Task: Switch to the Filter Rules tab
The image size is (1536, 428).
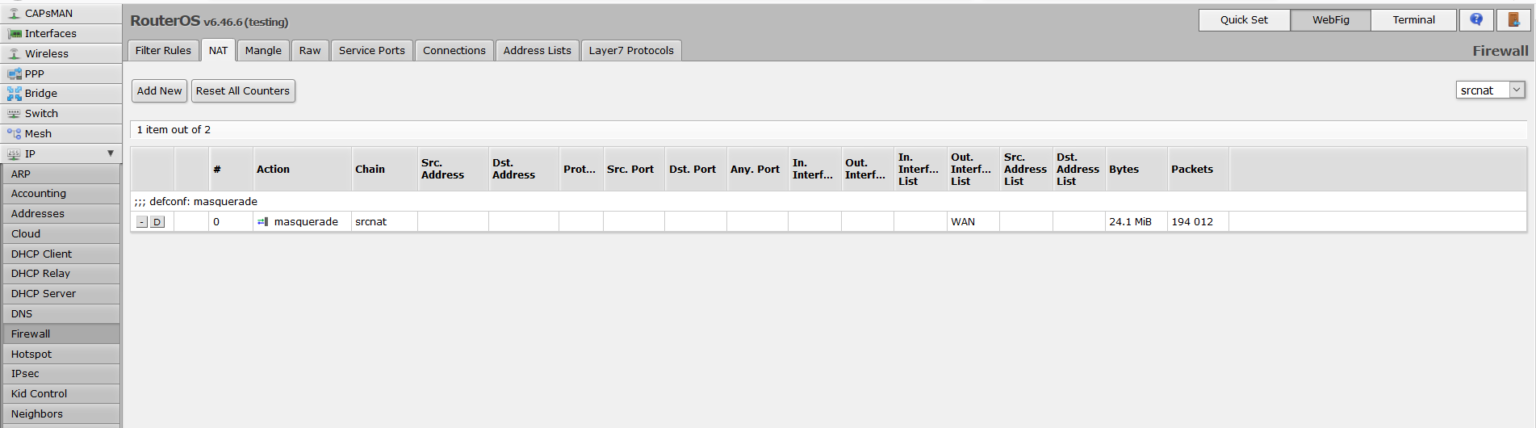Action: tap(163, 50)
